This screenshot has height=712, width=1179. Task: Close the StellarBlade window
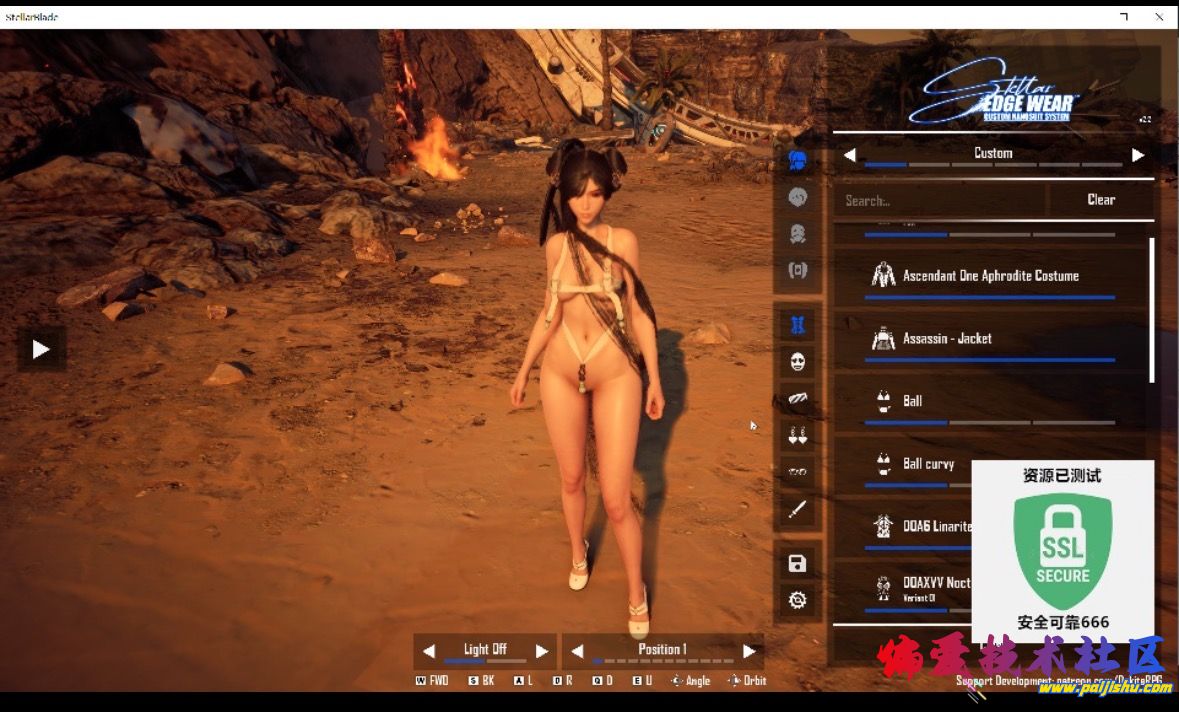pyautogui.click(x=1159, y=16)
